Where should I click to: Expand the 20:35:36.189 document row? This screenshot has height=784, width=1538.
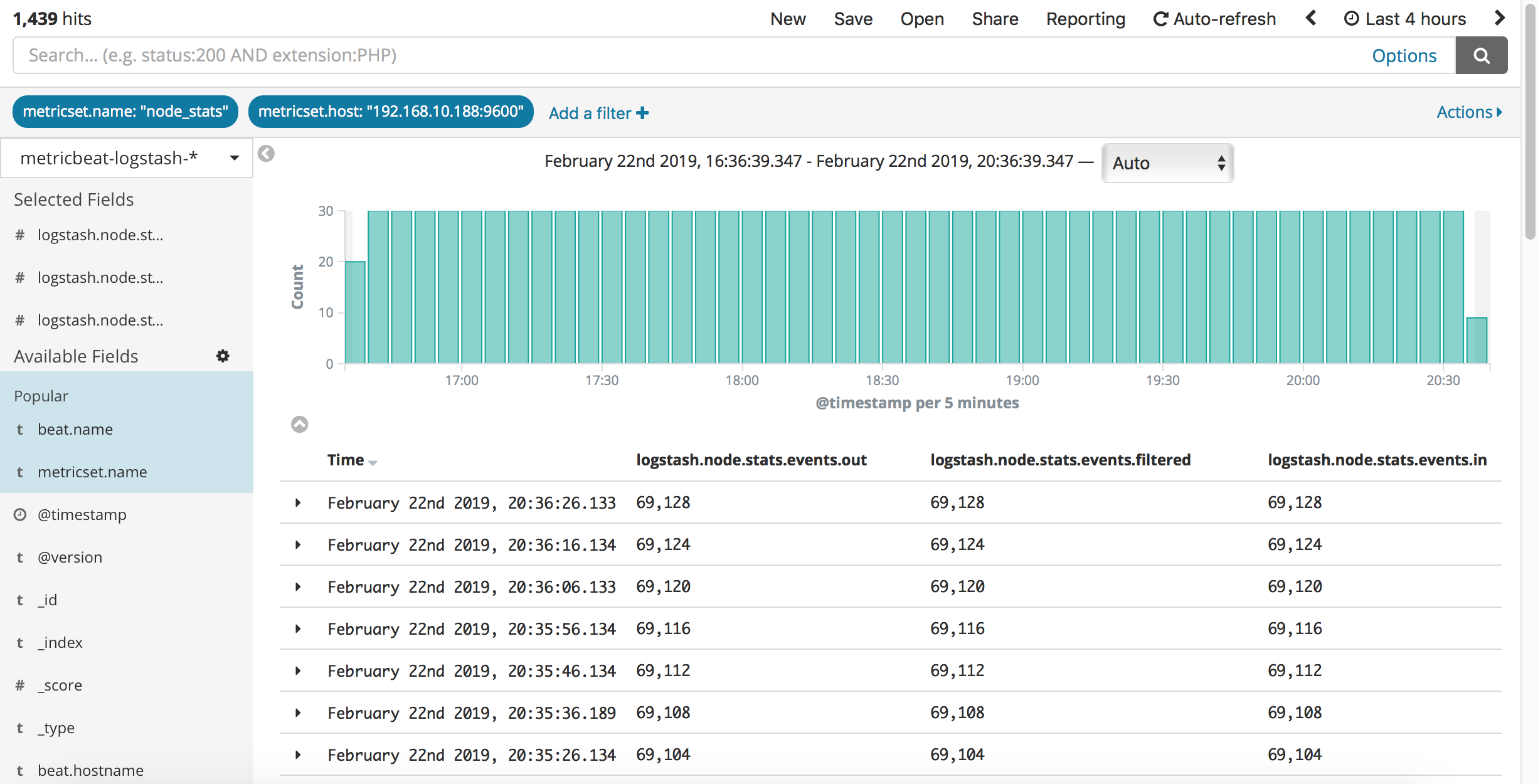(x=298, y=712)
